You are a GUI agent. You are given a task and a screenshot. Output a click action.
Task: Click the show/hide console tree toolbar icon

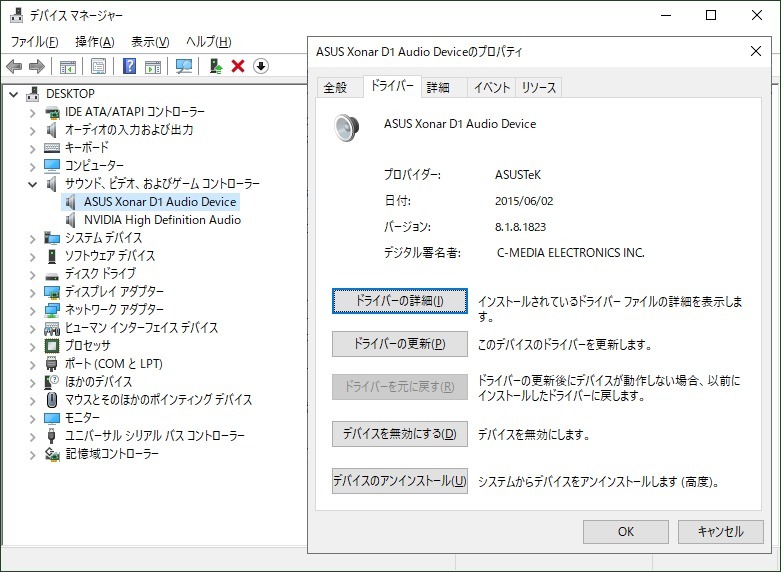click(x=68, y=66)
